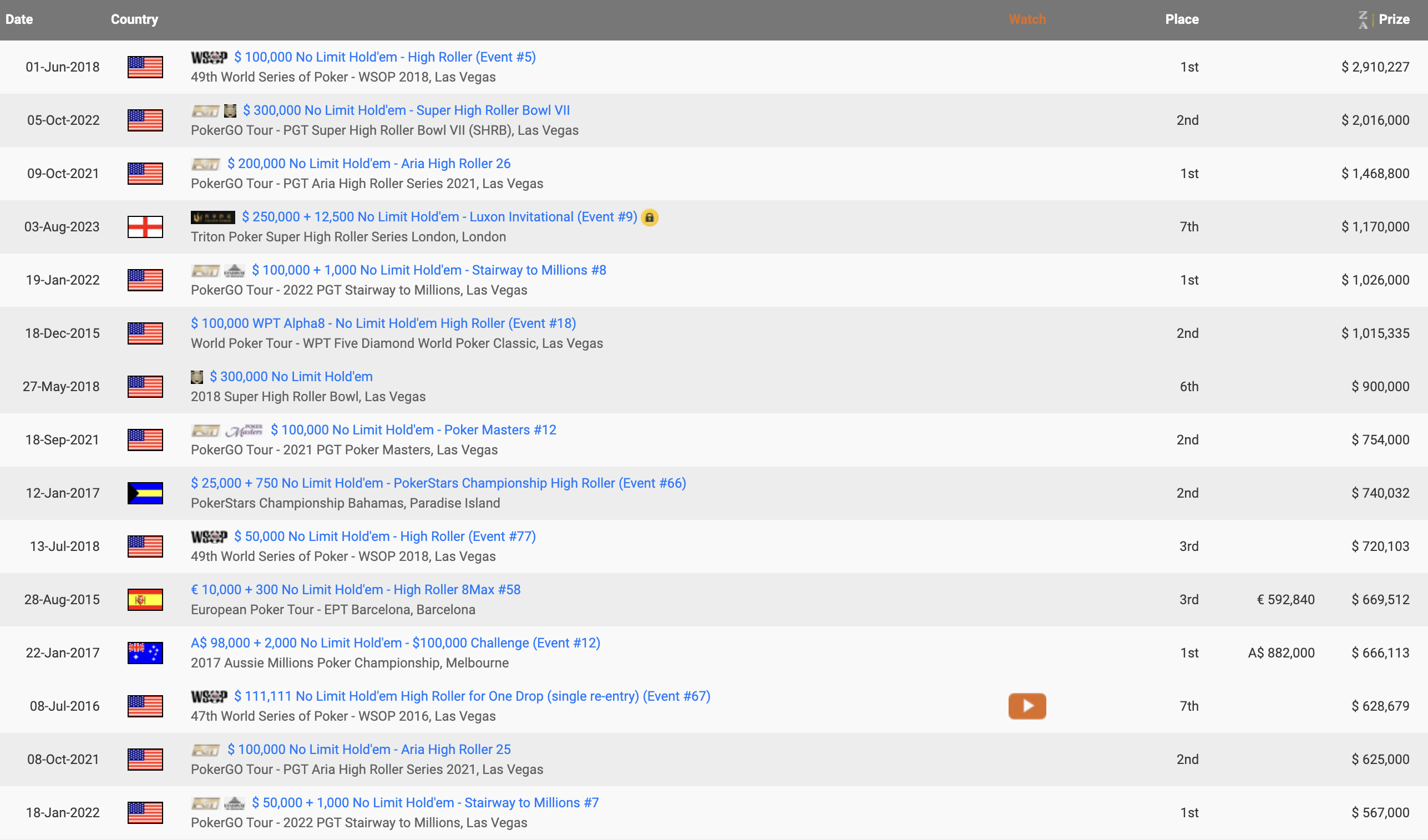Image resolution: width=1428 pixels, height=840 pixels.
Task: Click the orange Watch column header
Action: (x=1027, y=19)
